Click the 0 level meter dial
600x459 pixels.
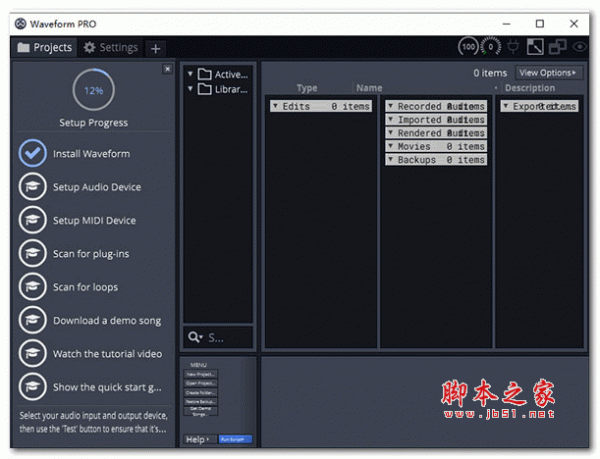(491, 47)
